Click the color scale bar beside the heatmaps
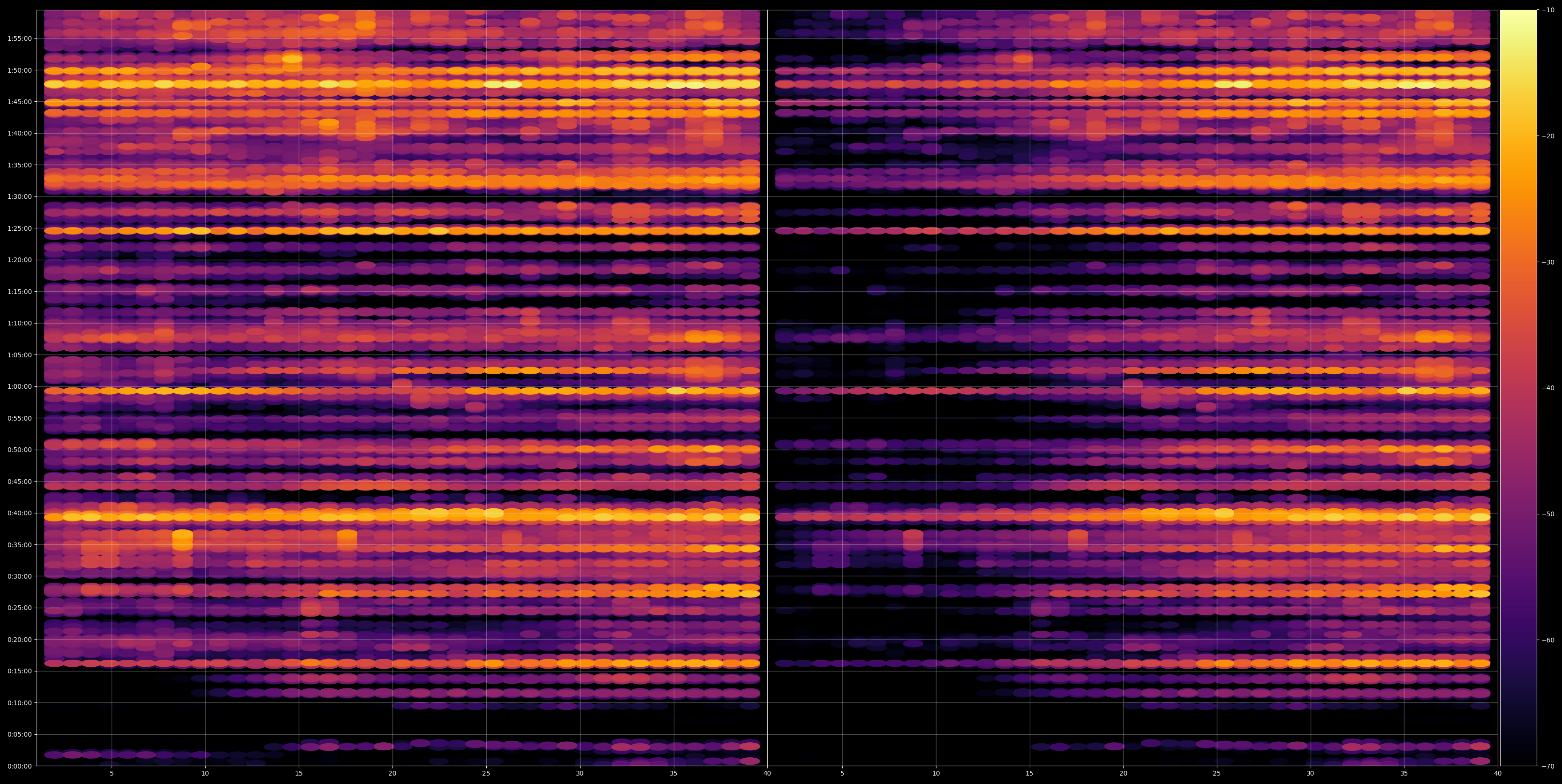 click(1519, 388)
